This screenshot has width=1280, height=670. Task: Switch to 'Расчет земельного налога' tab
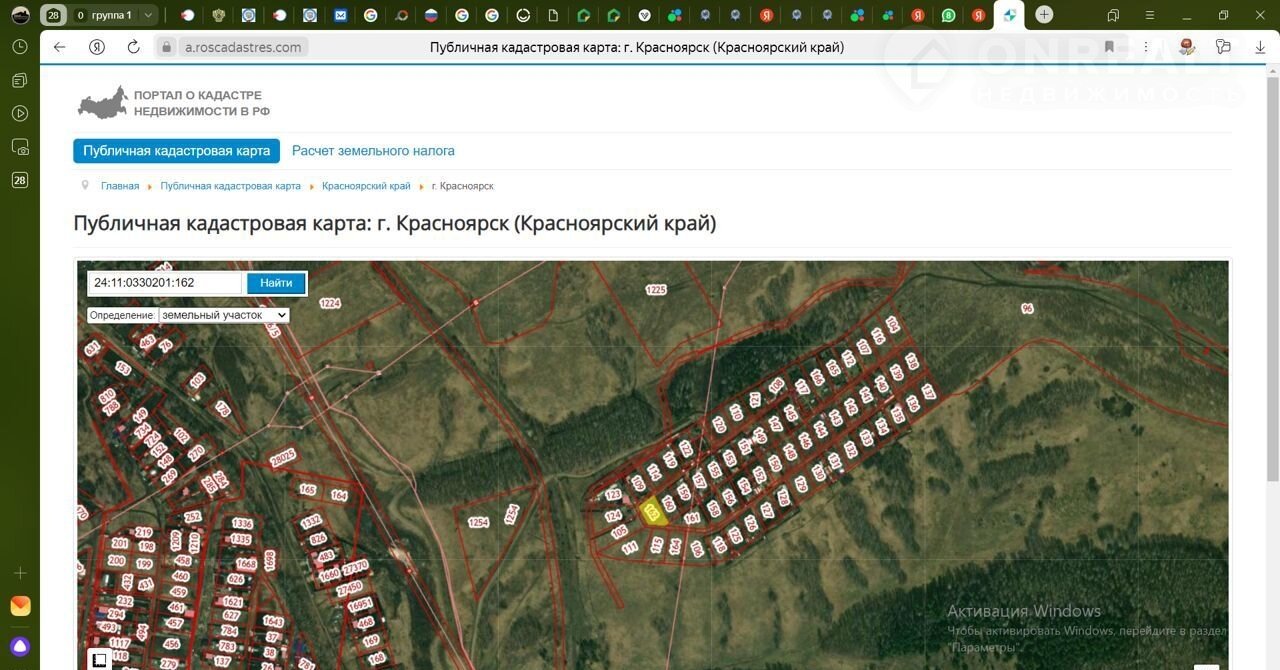coord(373,151)
